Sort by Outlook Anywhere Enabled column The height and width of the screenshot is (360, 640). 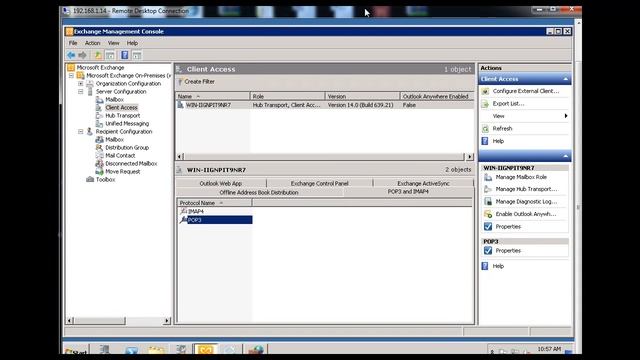(x=437, y=96)
